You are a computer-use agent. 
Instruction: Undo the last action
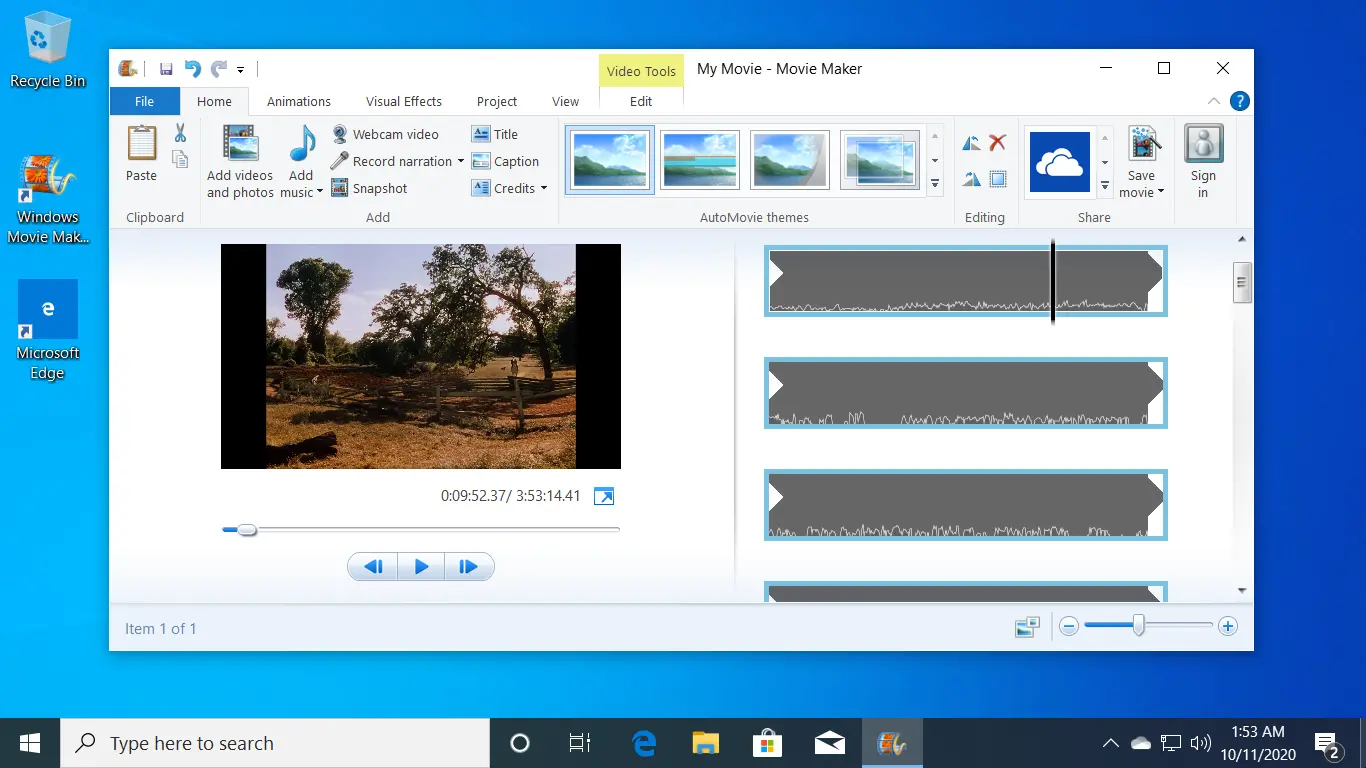(192, 68)
